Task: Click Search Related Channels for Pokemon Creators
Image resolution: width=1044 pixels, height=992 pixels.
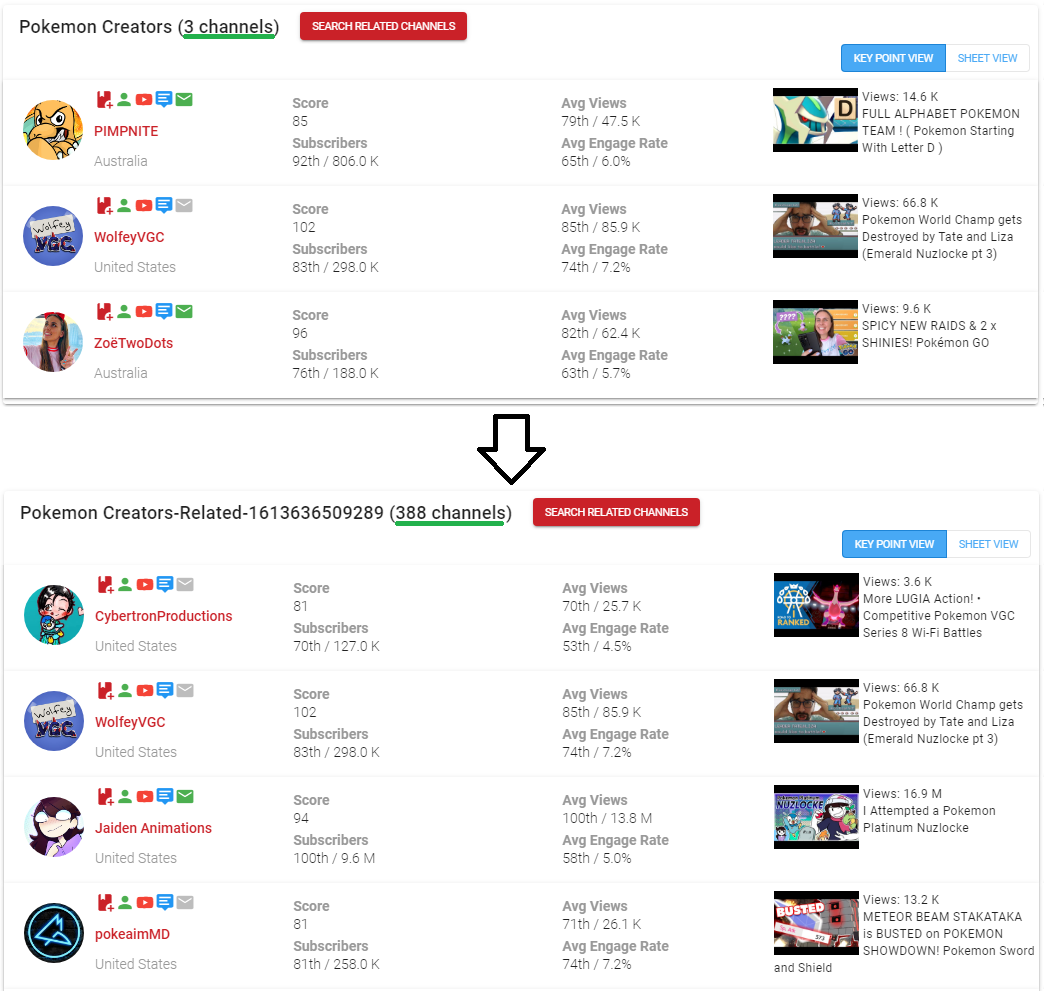Action: tap(384, 26)
